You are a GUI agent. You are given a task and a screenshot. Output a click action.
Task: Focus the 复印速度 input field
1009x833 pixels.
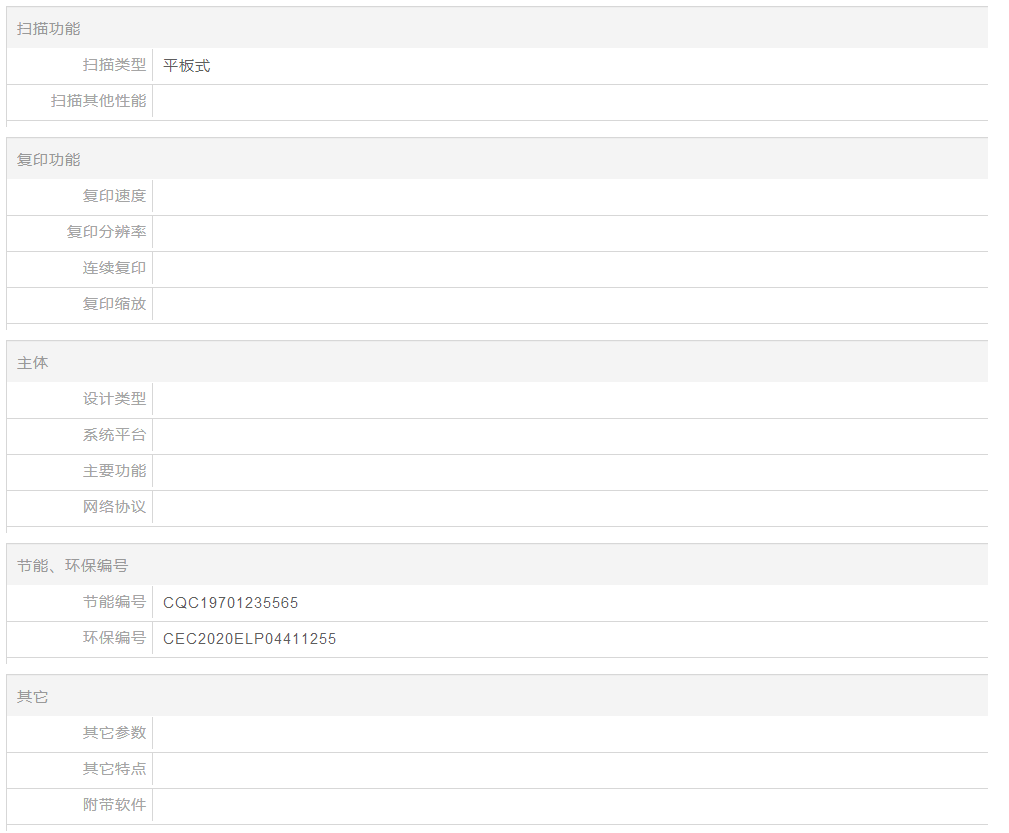[x=569, y=197]
